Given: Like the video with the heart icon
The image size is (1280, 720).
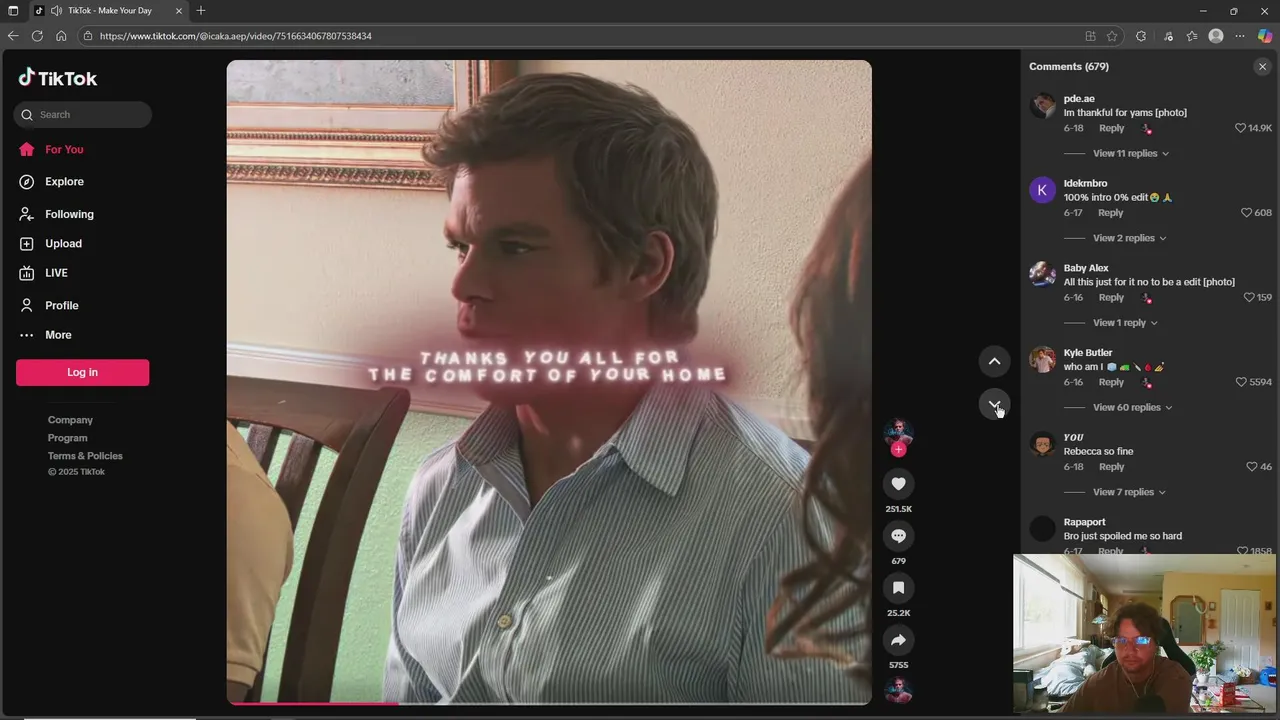Looking at the screenshot, I should (x=898, y=484).
